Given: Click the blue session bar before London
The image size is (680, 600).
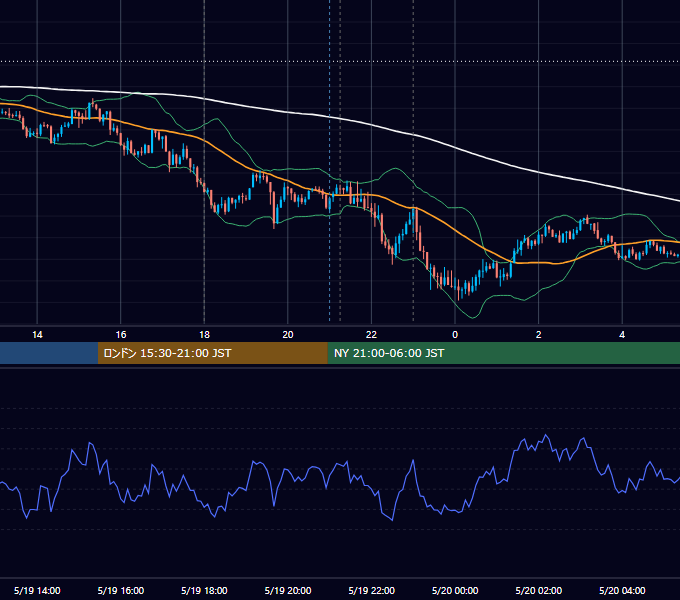Looking at the screenshot, I should [49, 353].
